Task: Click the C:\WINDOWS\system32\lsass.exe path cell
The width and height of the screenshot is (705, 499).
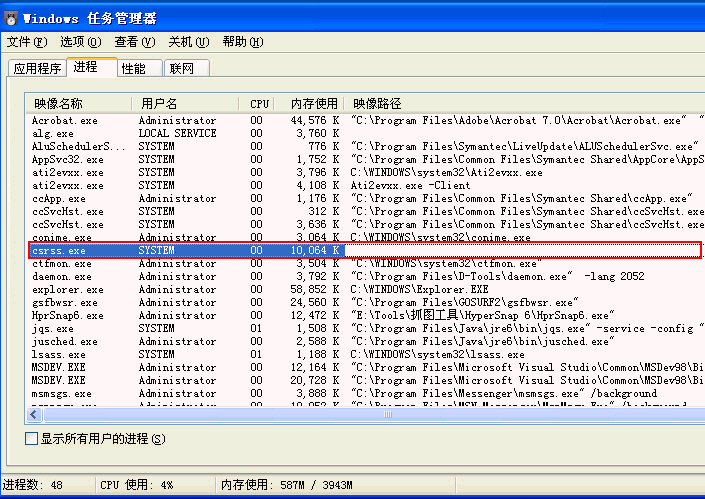Action: coord(437,355)
